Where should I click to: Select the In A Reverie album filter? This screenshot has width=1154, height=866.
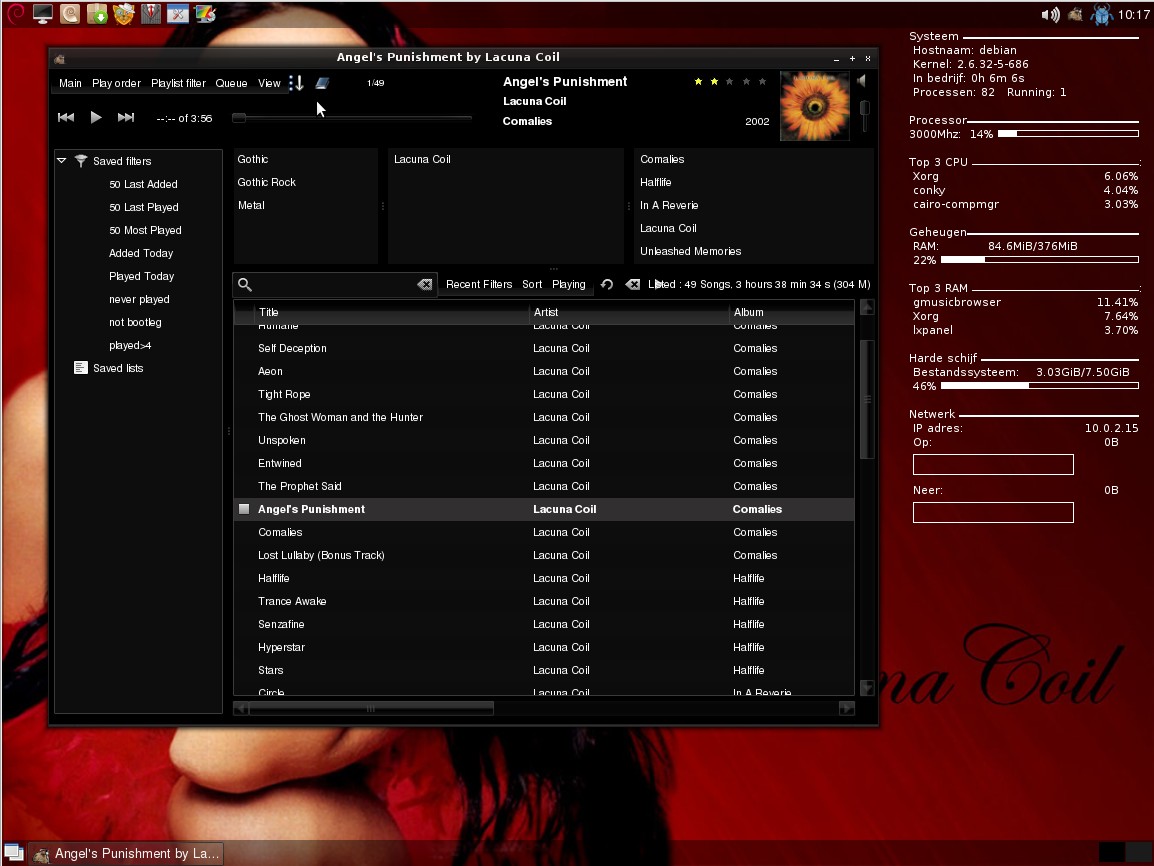coord(669,205)
